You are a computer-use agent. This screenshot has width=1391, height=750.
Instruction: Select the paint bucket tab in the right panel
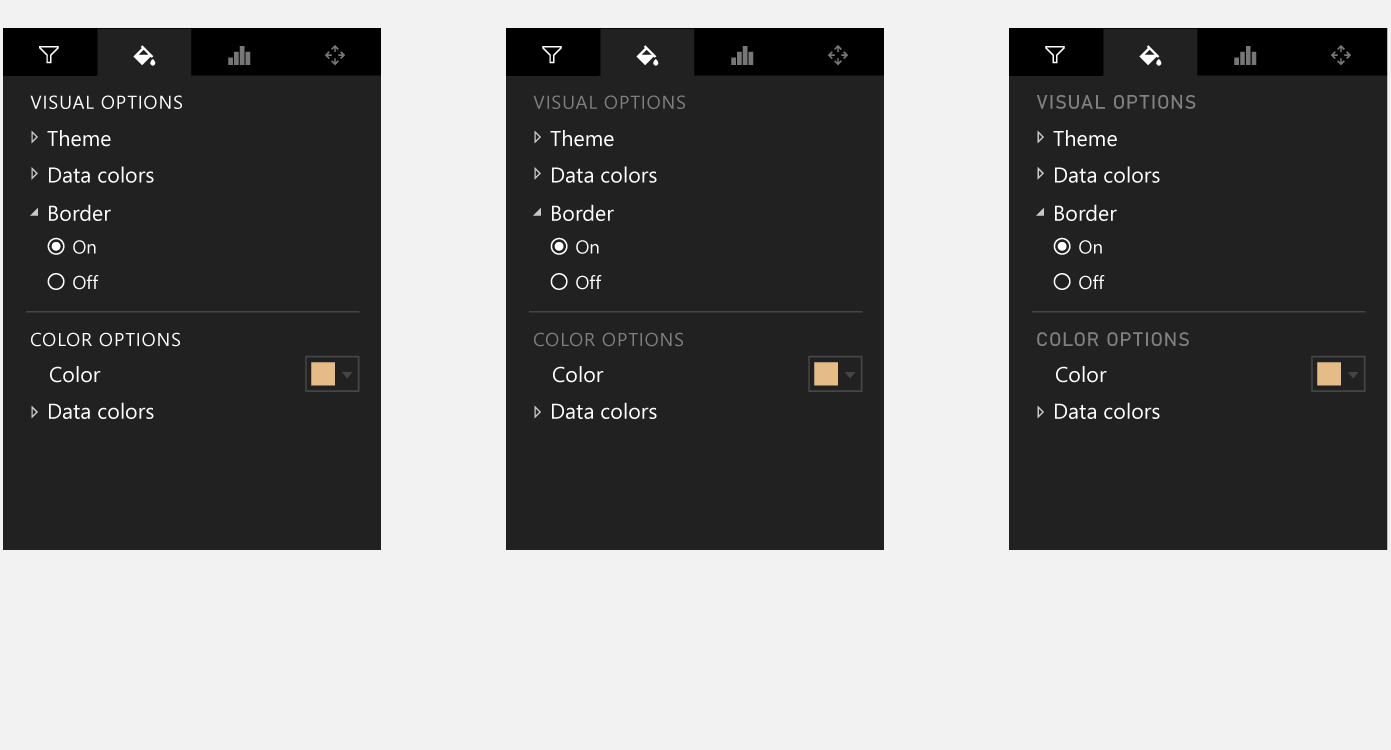(1150, 53)
